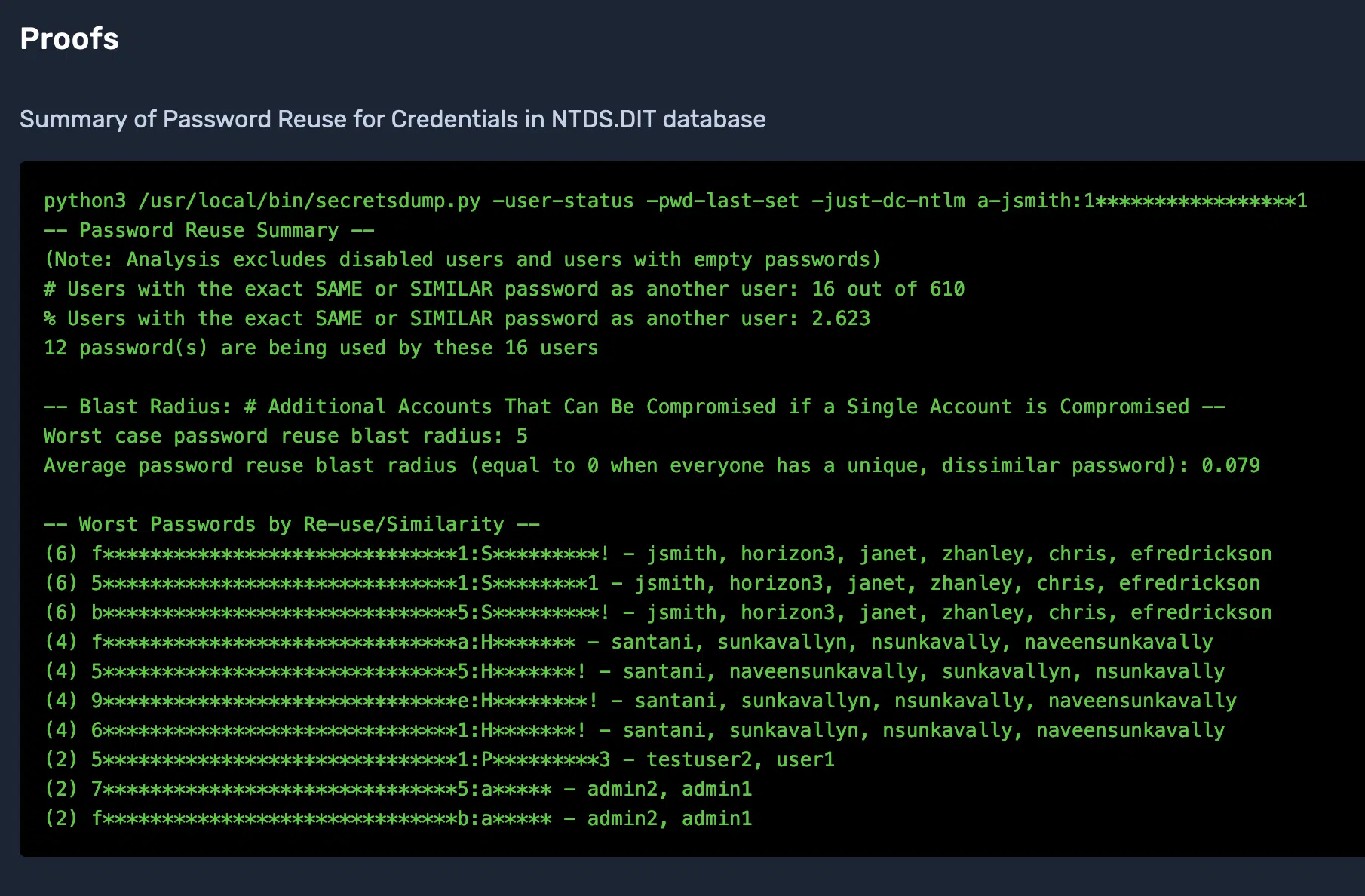Click the Blast Radius section header

634,407
